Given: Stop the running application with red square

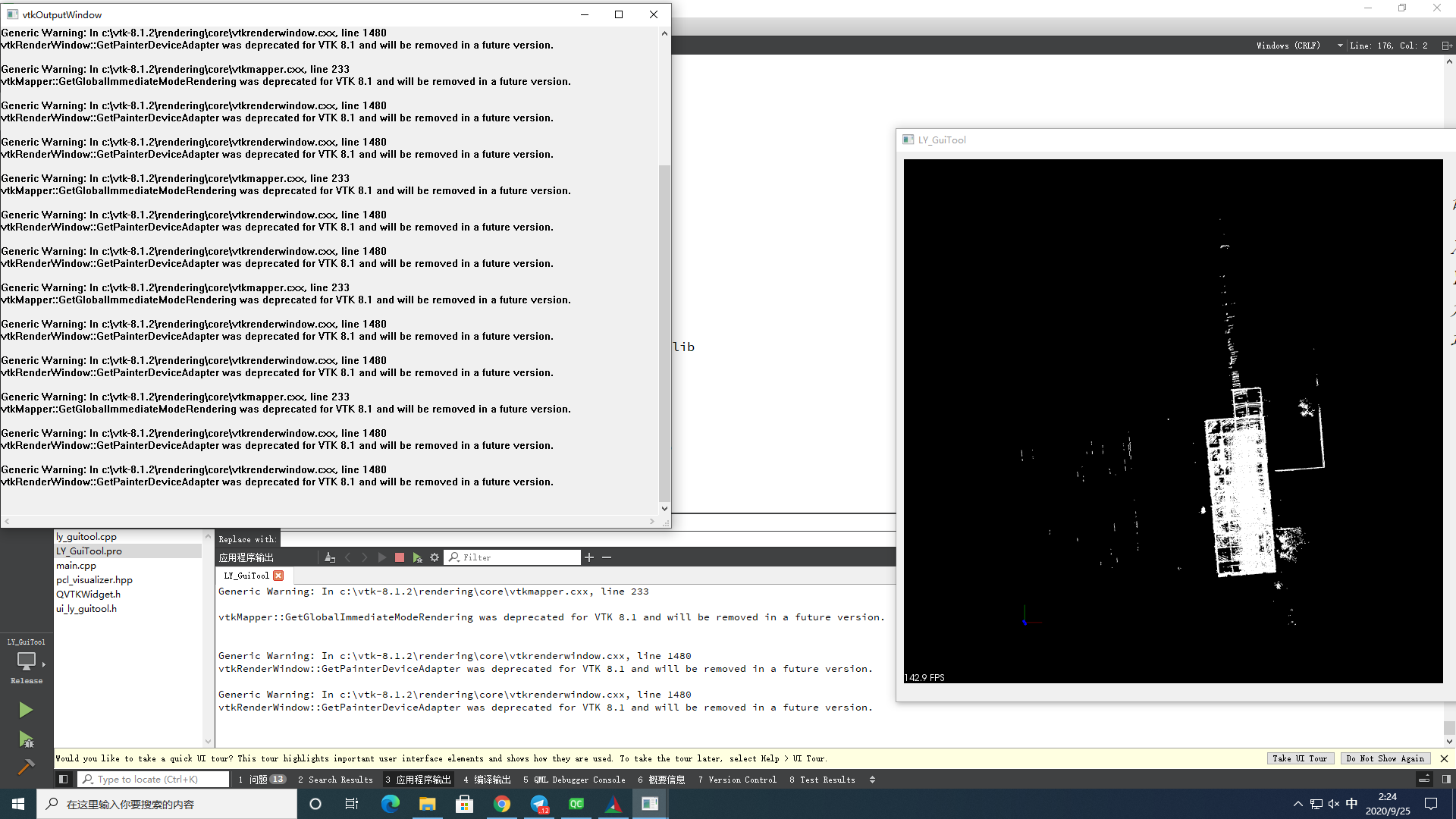Looking at the screenshot, I should coord(400,557).
